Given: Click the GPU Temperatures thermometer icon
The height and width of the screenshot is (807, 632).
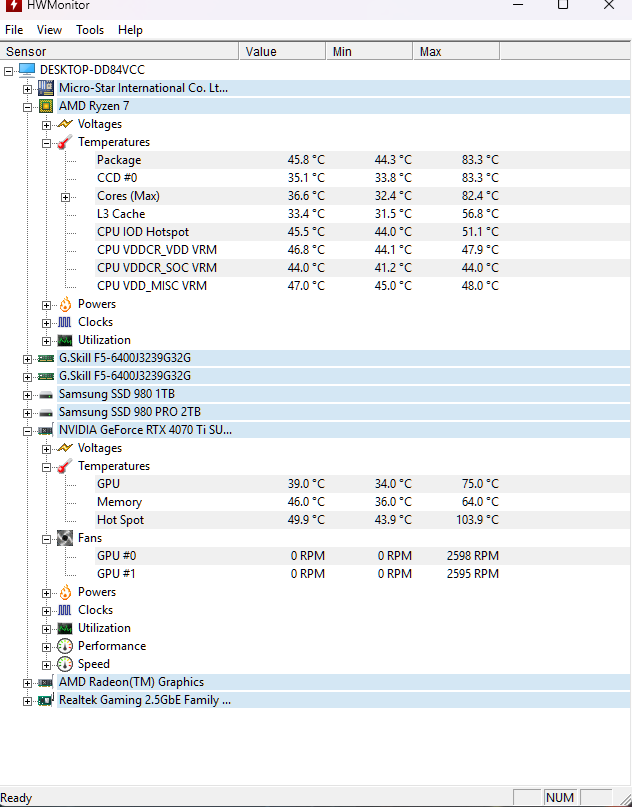Looking at the screenshot, I should [x=65, y=466].
